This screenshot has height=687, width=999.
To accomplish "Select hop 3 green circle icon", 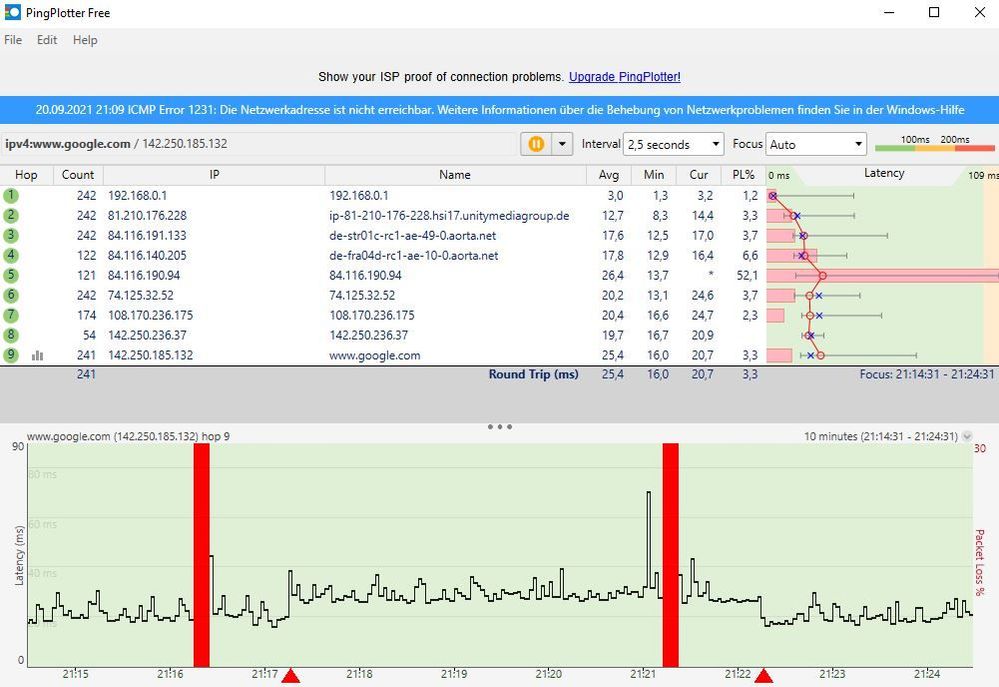I will 11,235.
